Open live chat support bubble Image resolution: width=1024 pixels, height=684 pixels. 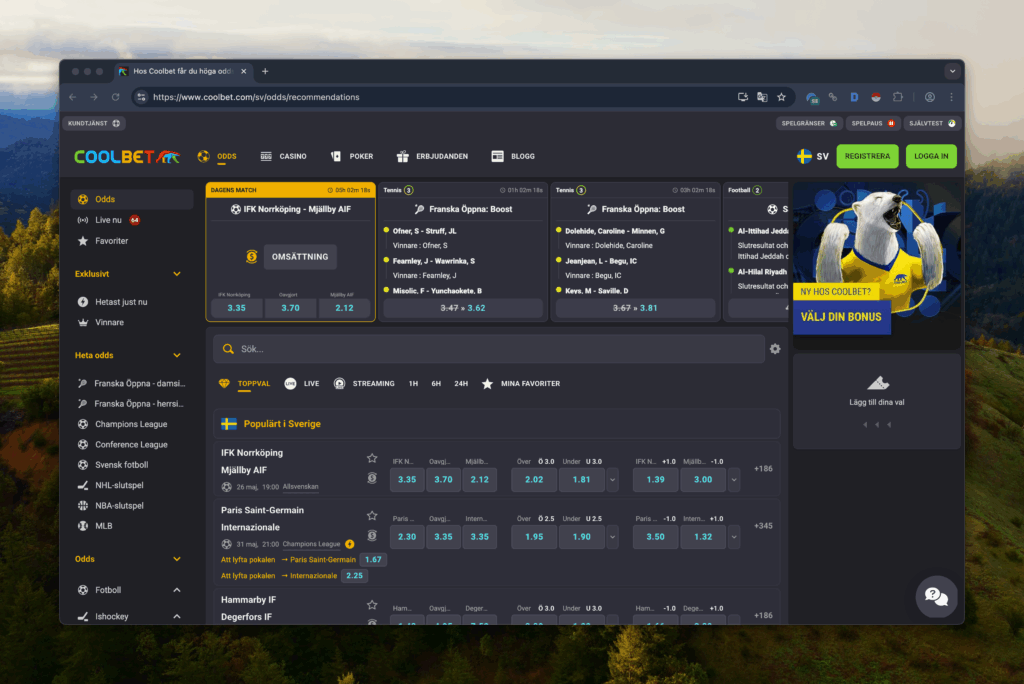936,596
